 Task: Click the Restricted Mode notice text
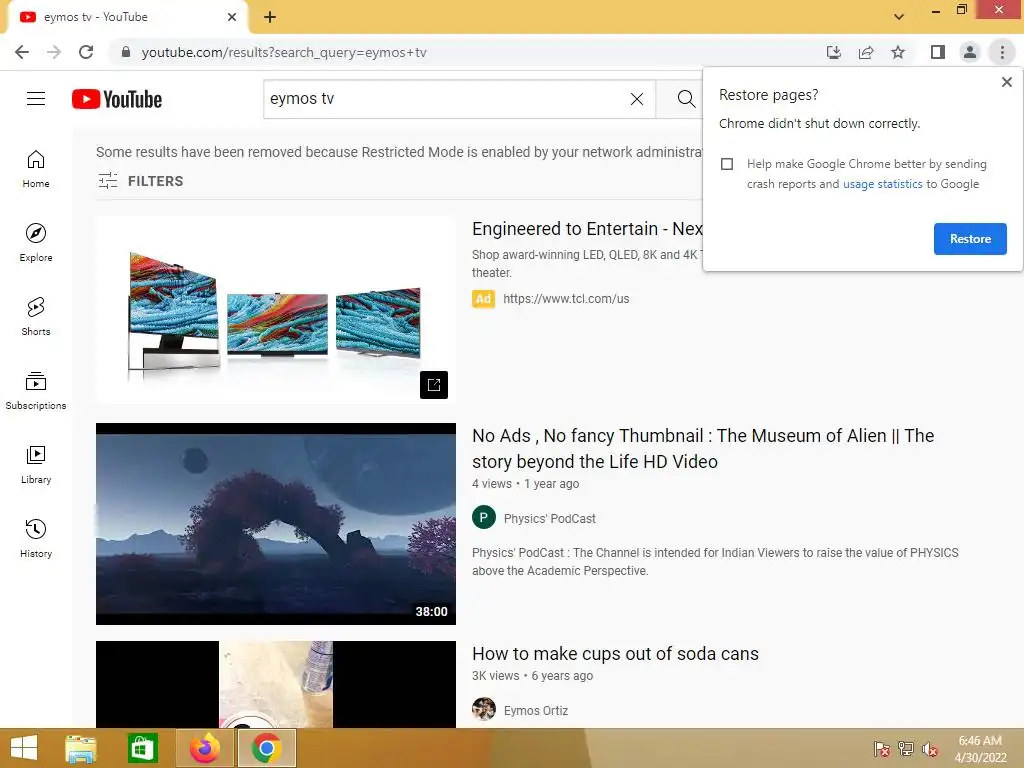(399, 152)
